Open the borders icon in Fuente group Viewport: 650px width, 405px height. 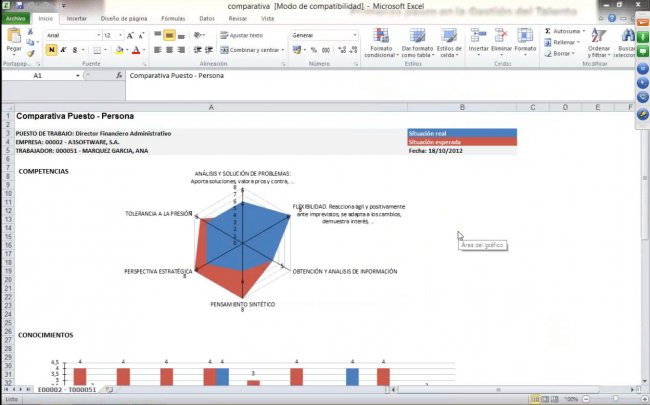pyautogui.click(x=97, y=50)
